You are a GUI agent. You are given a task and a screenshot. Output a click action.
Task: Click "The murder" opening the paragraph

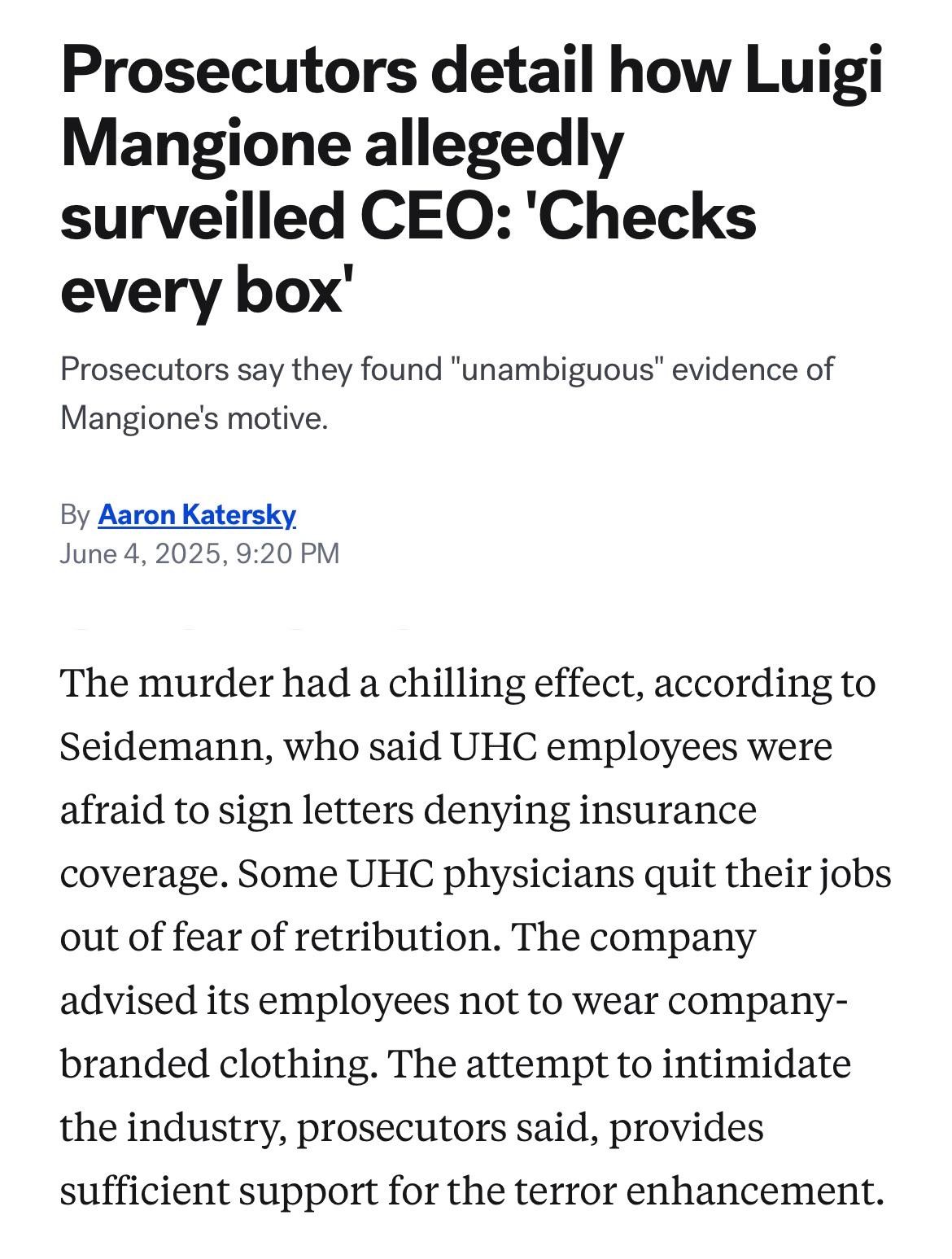click(x=165, y=683)
